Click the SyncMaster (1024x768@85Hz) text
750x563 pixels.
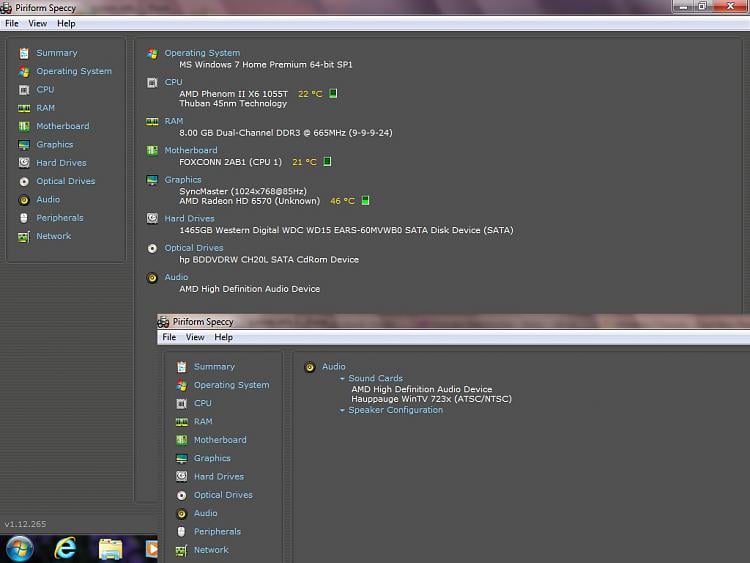pyautogui.click(x=243, y=191)
